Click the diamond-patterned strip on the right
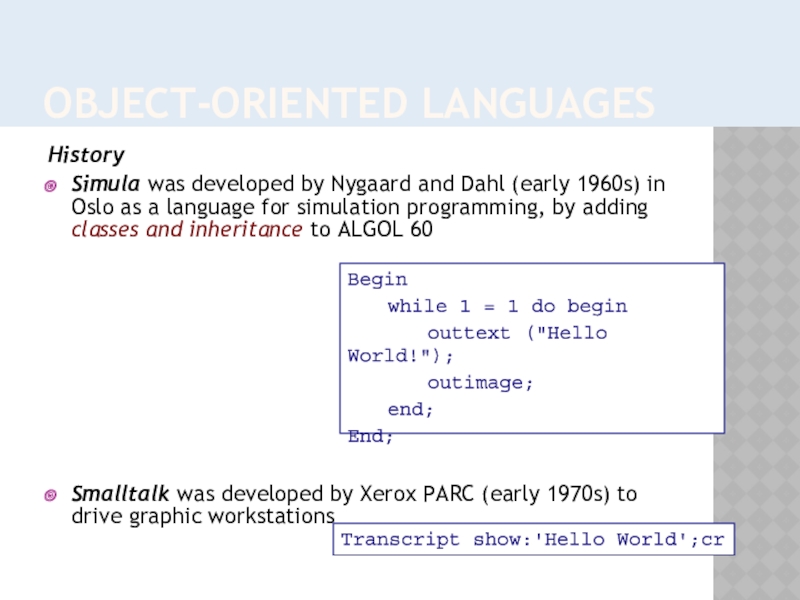800x600 pixels. coord(756,360)
